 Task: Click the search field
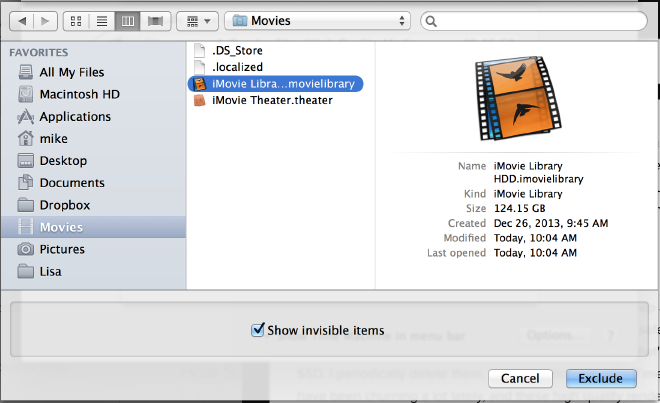click(534, 21)
